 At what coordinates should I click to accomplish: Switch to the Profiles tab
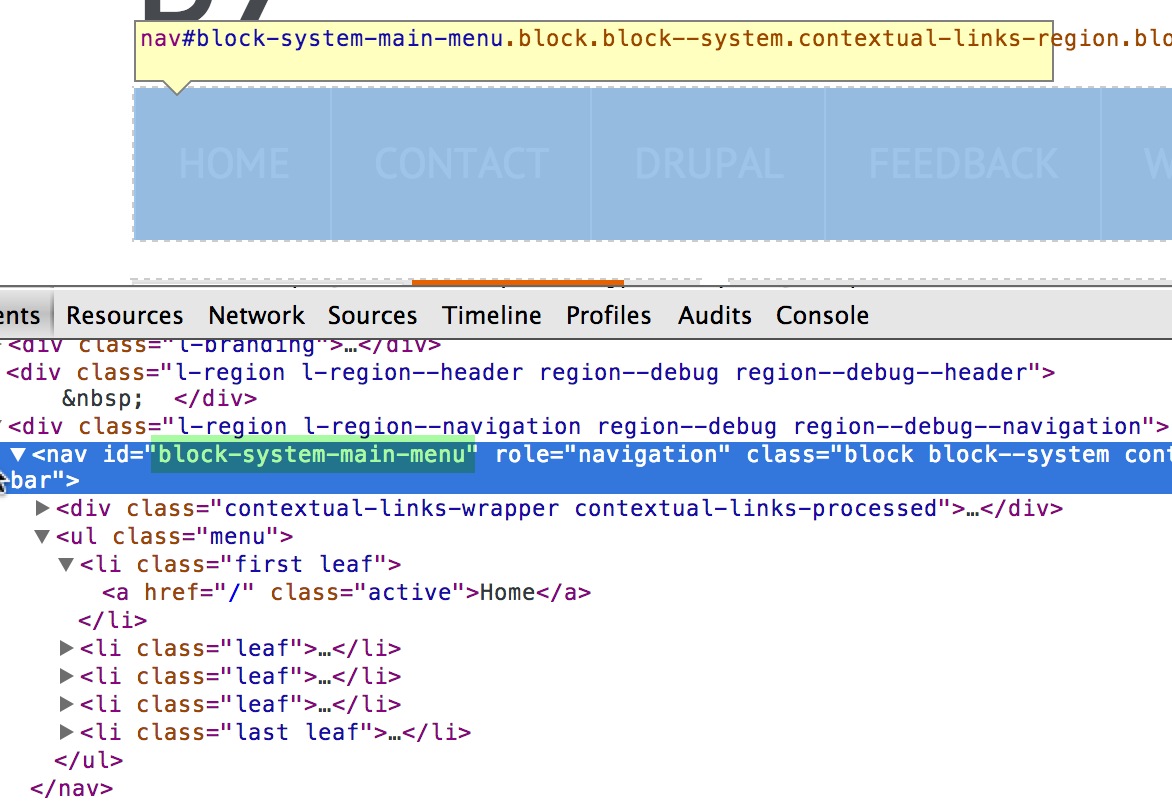pos(608,315)
